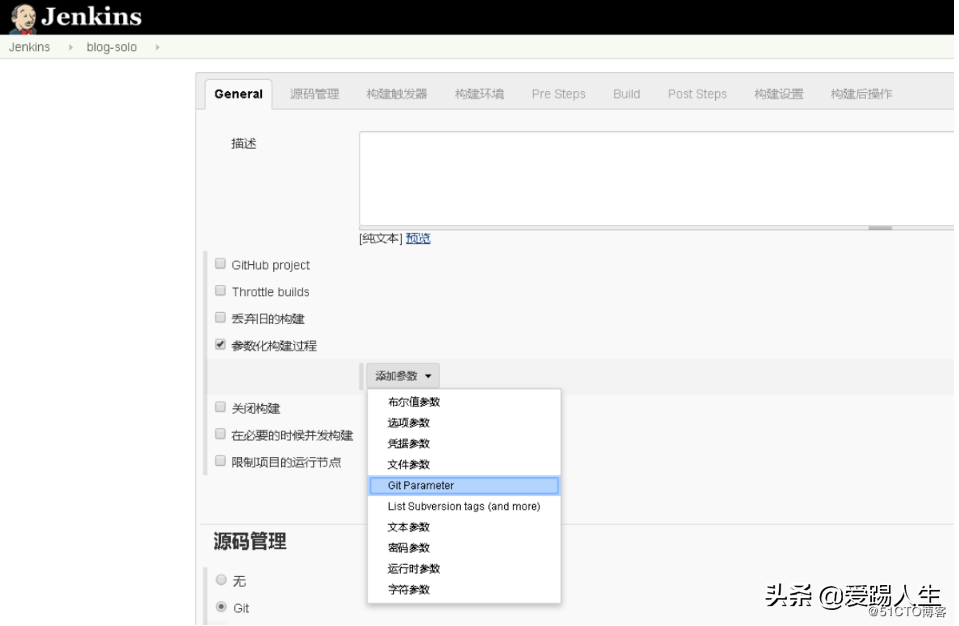The width and height of the screenshot is (959, 626).
Task: Expand arrow after Jenkins breadcrumb
Action: [70, 47]
